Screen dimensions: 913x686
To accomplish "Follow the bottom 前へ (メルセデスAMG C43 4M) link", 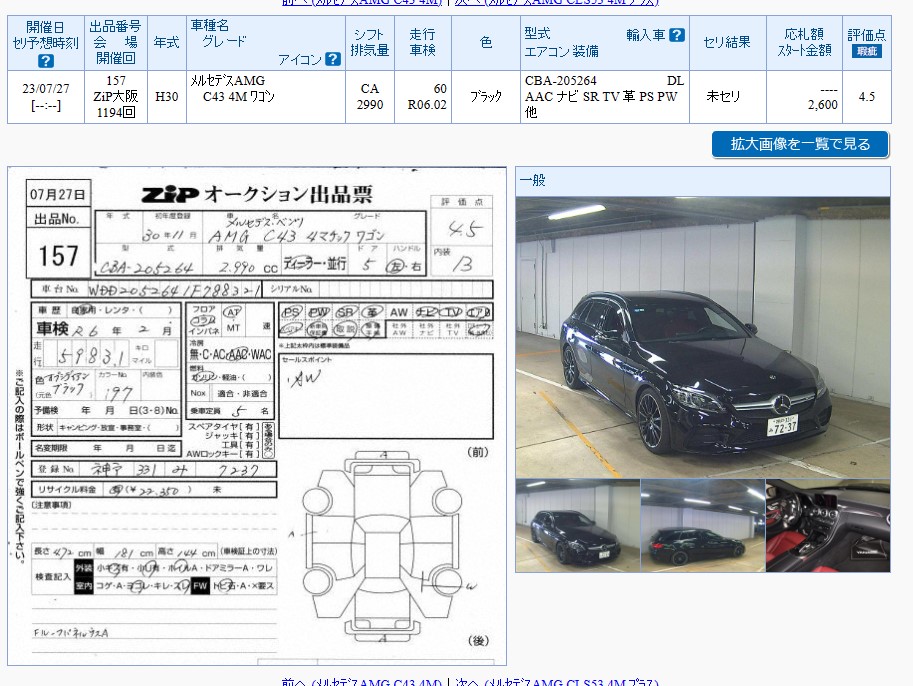I will [362, 681].
